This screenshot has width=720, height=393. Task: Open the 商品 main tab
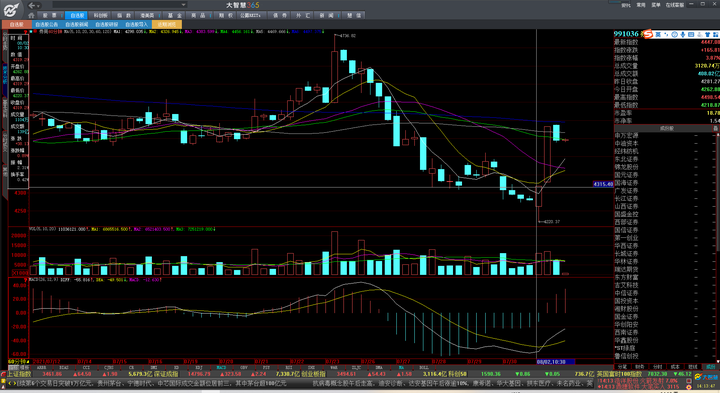tap(198, 15)
